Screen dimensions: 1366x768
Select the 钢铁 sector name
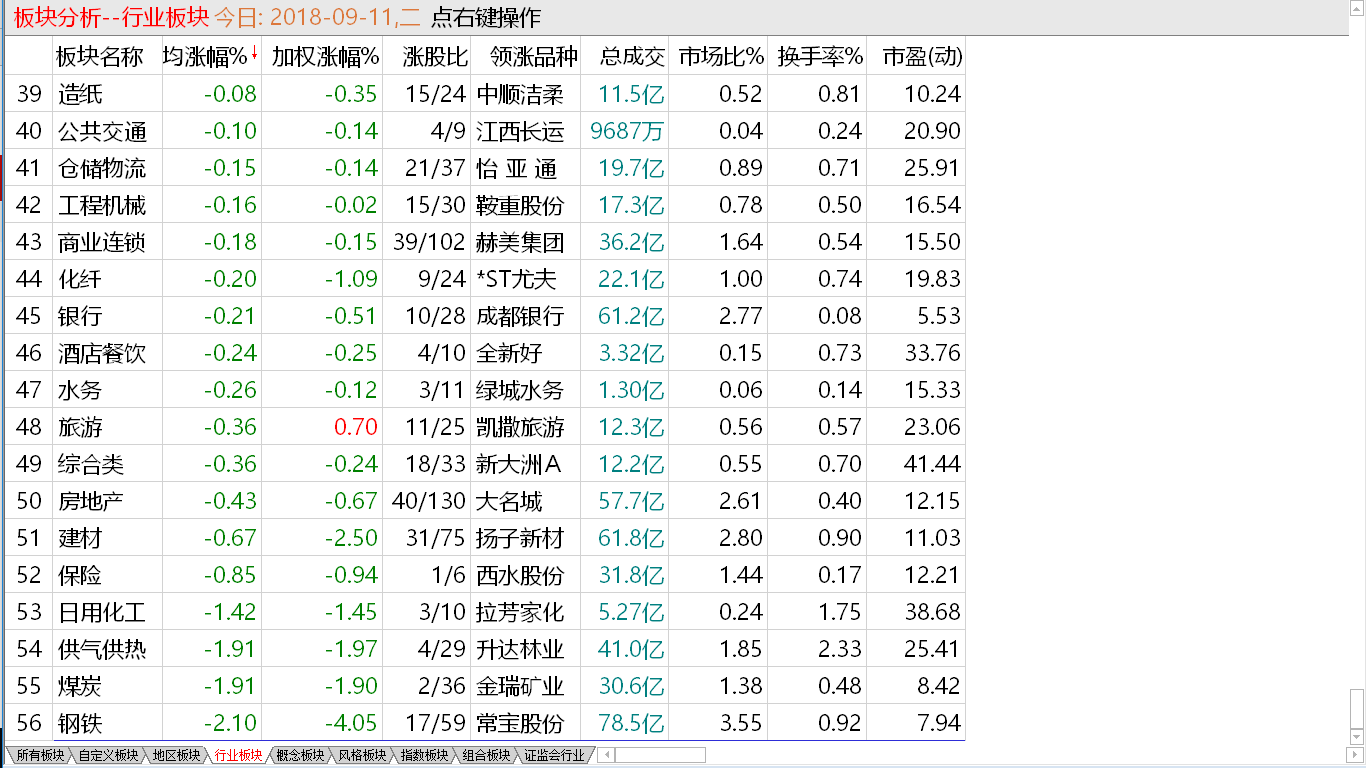[x=80, y=723]
